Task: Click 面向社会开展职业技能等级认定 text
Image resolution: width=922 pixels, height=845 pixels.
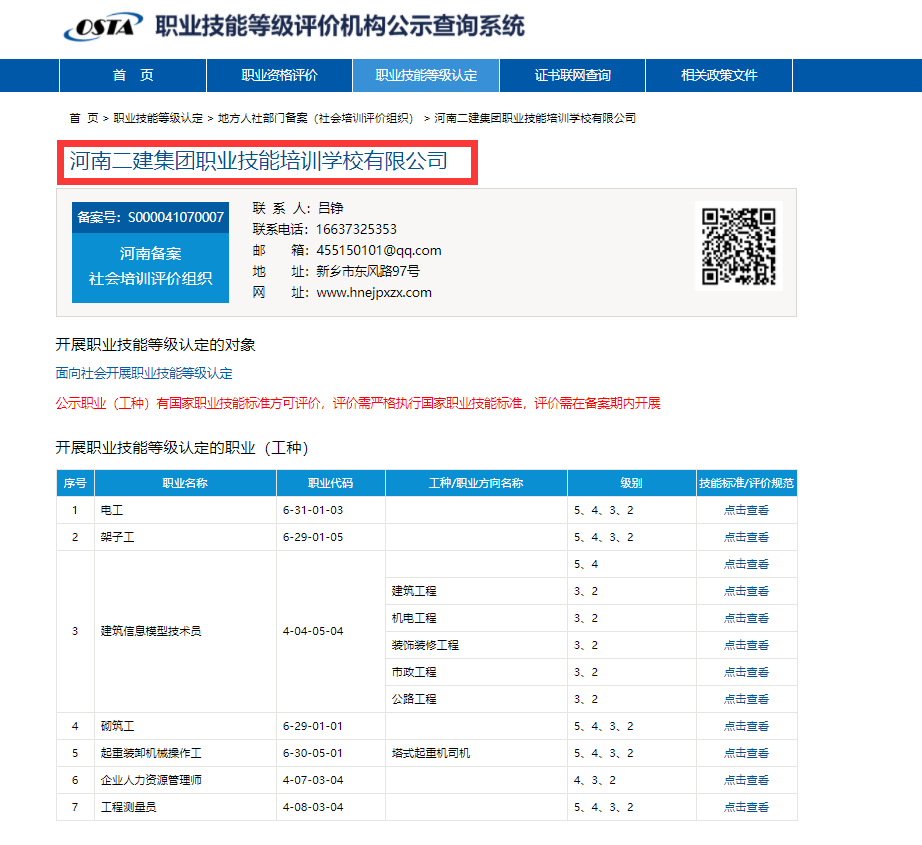Action: (x=144, y=373)
